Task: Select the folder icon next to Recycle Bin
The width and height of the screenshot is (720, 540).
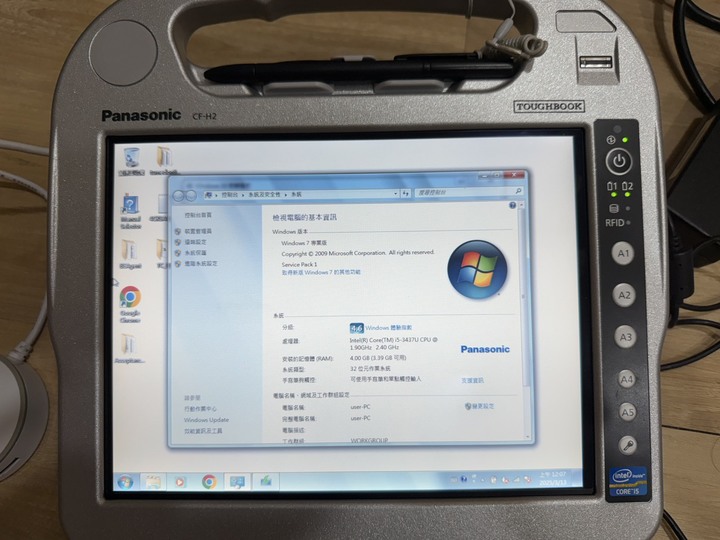Action: click(164, 161)
